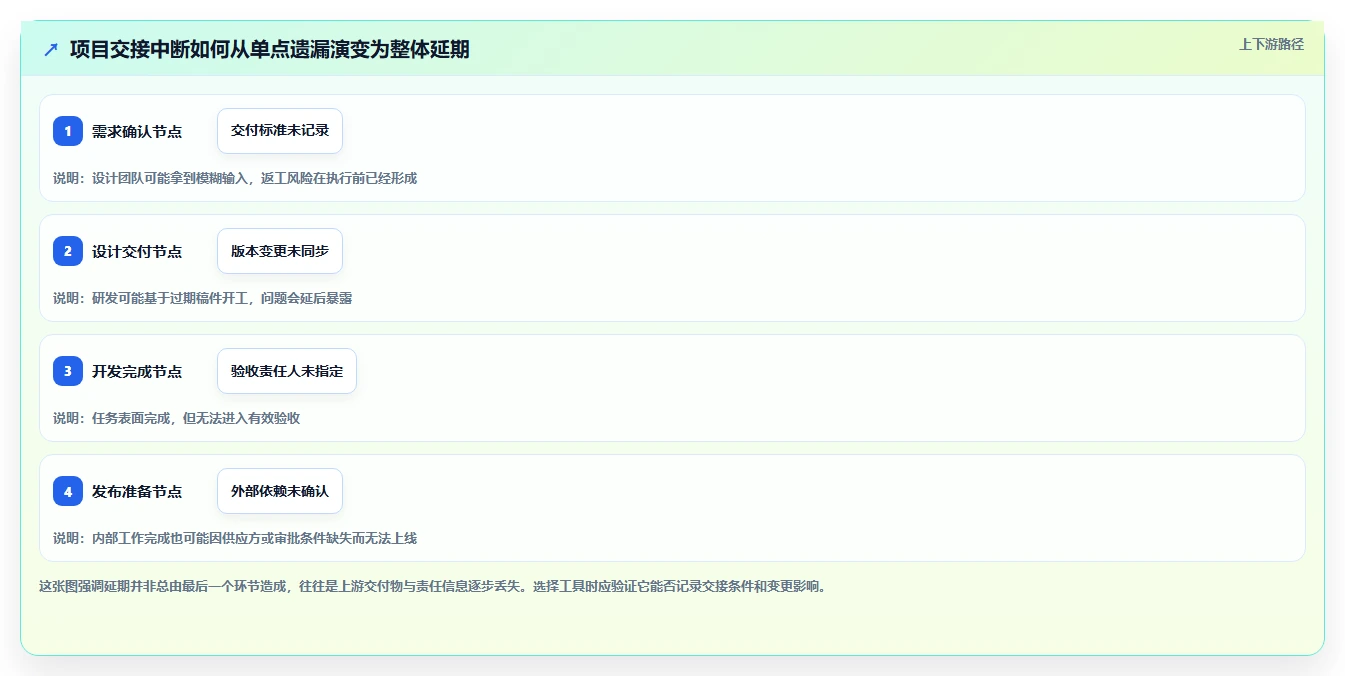This screenshot has height=676, width=1345.
Task: Click the note about 设计团队可能拿到模糊输入
Action: (235, 178)
